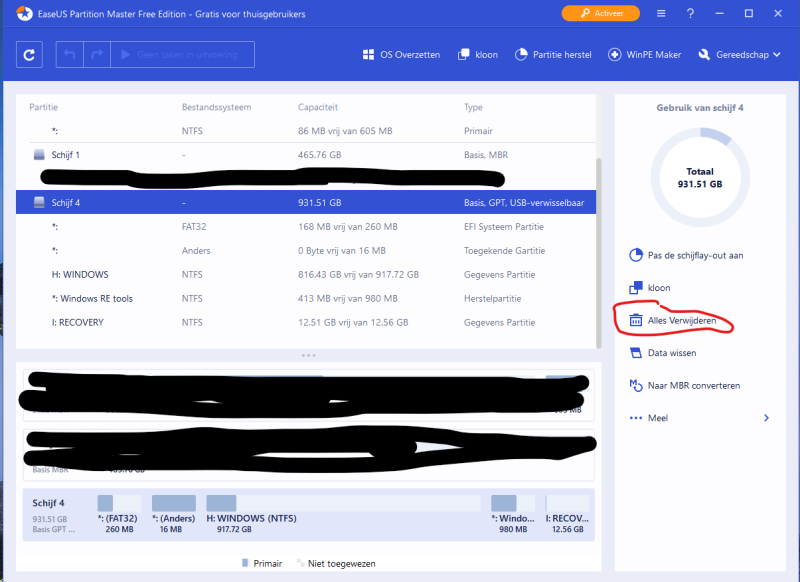Select the Schijf 4 row in list

[x=306, y=203]
